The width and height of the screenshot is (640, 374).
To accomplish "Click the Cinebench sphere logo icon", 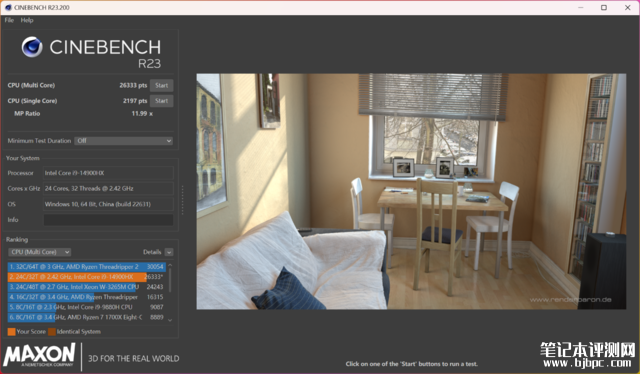I will coord(32,47).
